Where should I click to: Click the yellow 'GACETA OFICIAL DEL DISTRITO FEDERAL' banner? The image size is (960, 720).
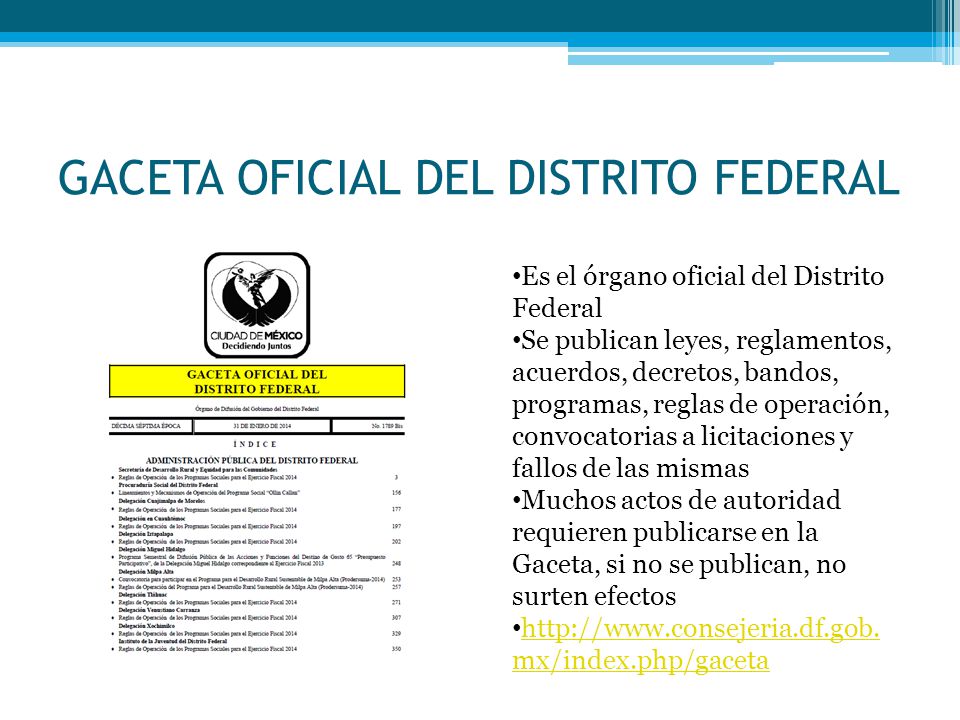click(x=257, y=381)
